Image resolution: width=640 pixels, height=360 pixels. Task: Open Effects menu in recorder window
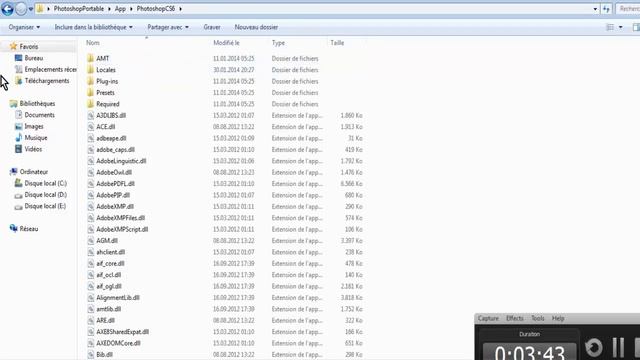tap(514, 318)
